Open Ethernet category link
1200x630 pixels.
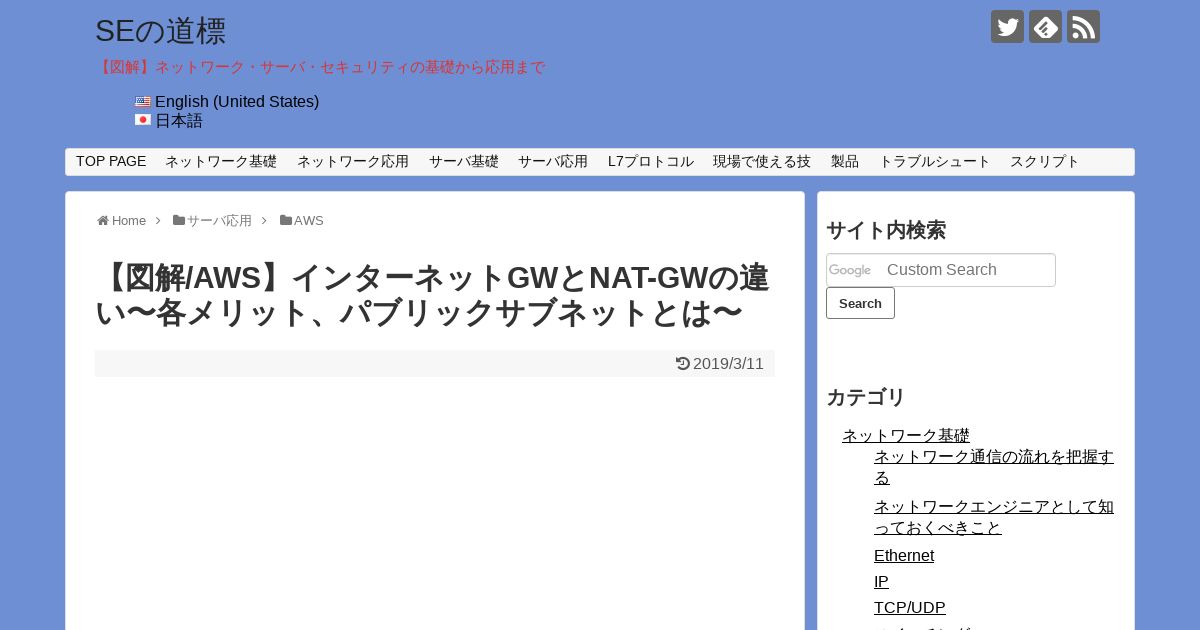[x=904, y=556]
